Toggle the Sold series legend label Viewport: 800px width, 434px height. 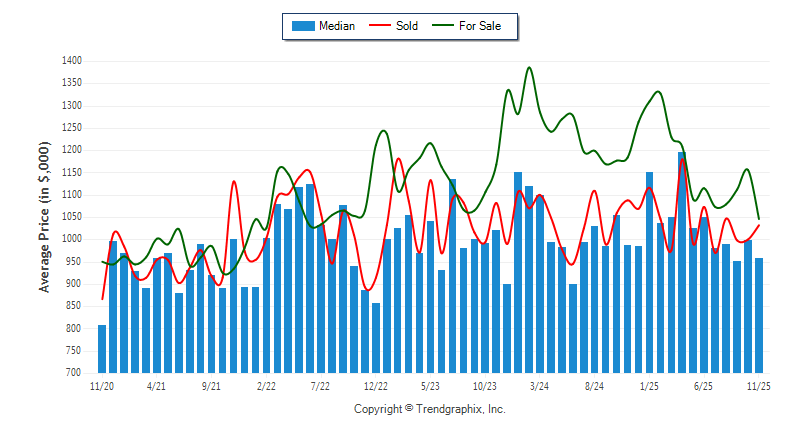pos(407,26)
